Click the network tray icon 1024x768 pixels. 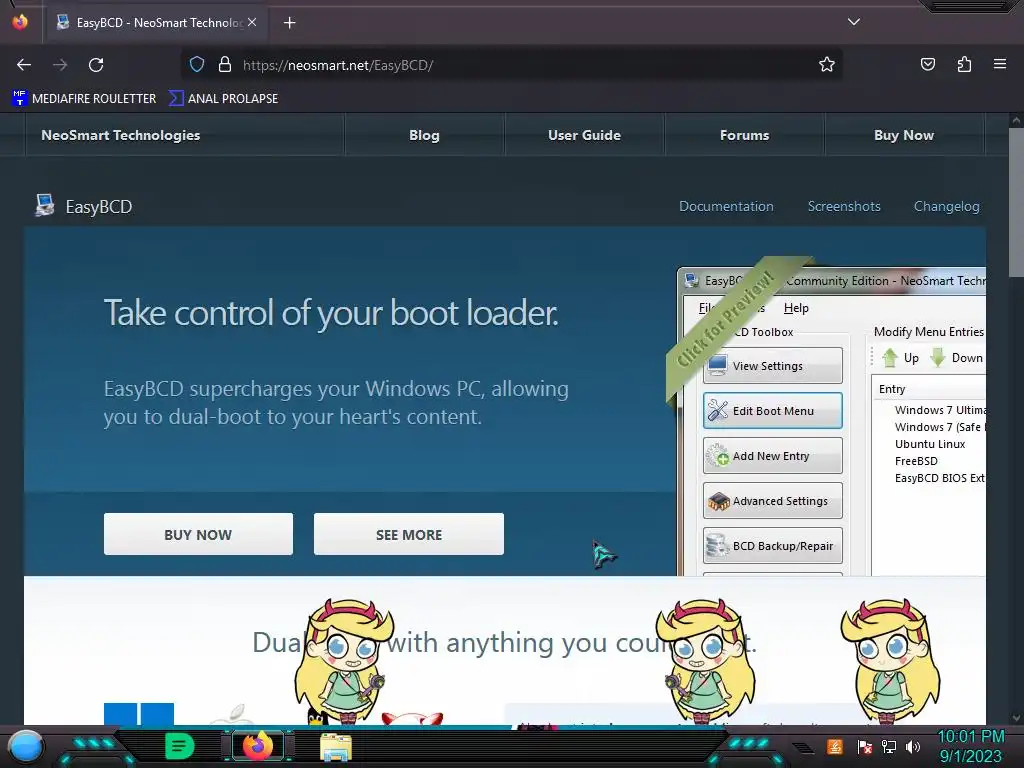click(x=888, y=747)
